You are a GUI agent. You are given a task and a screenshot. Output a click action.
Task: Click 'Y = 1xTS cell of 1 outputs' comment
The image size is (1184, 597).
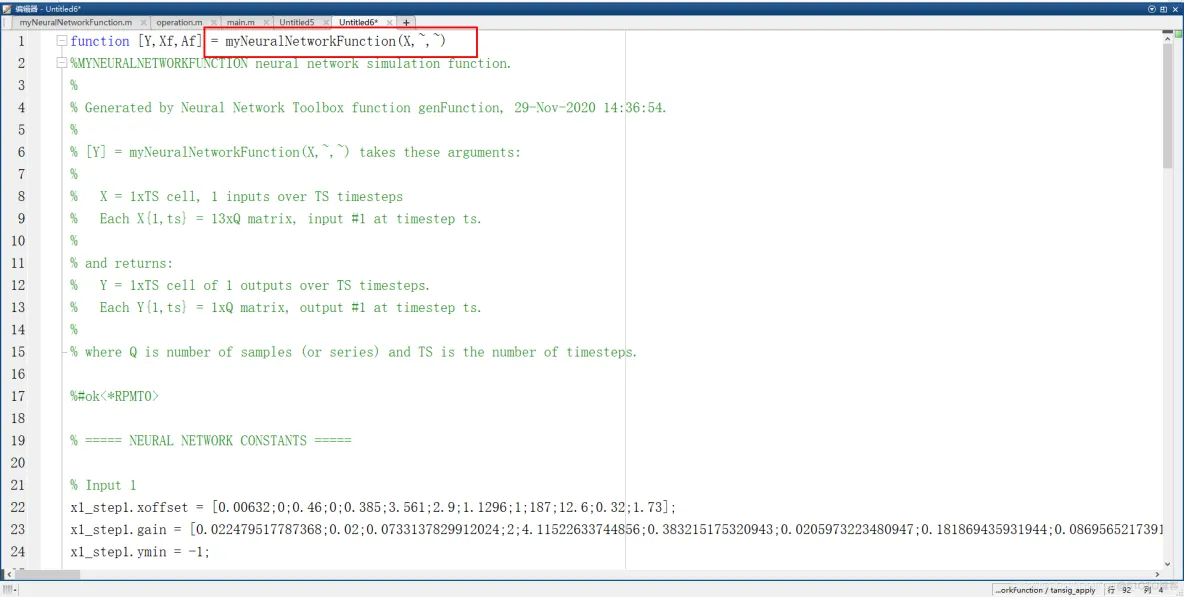point(250,285)
